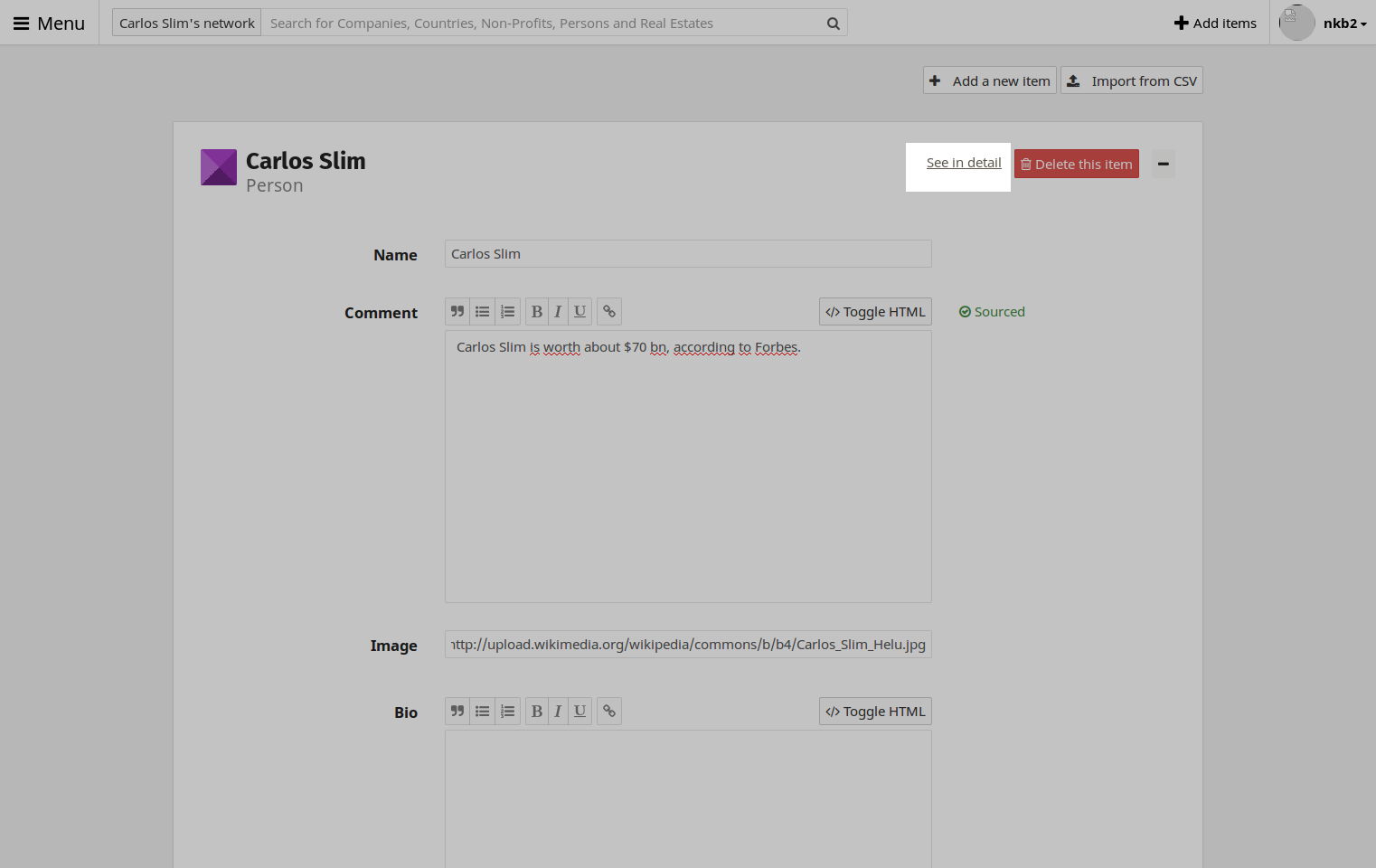Click Delete this item button
1376x868 pixels.
click(x=1077, y=164)
